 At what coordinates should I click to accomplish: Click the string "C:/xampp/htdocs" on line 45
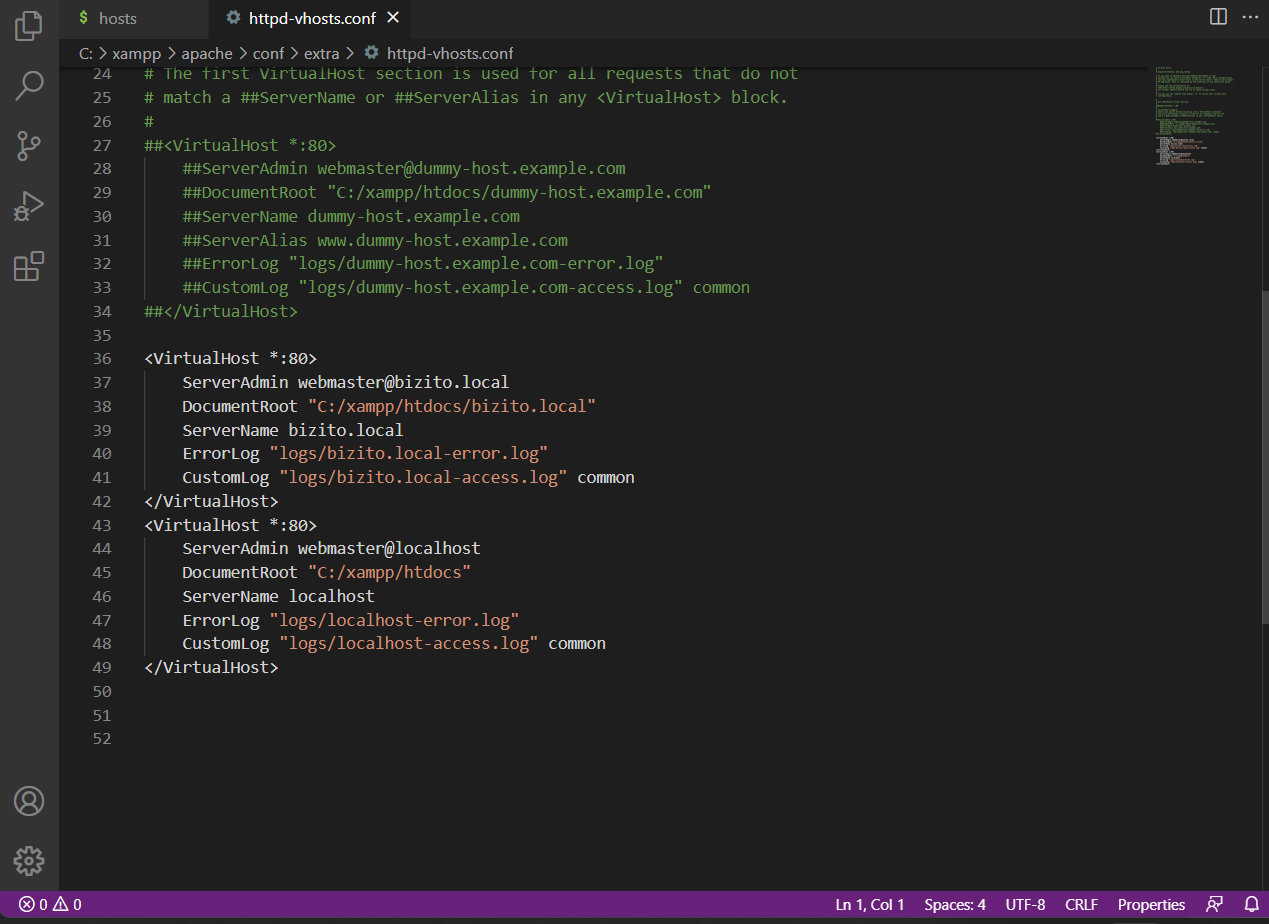tap(389, 572)
